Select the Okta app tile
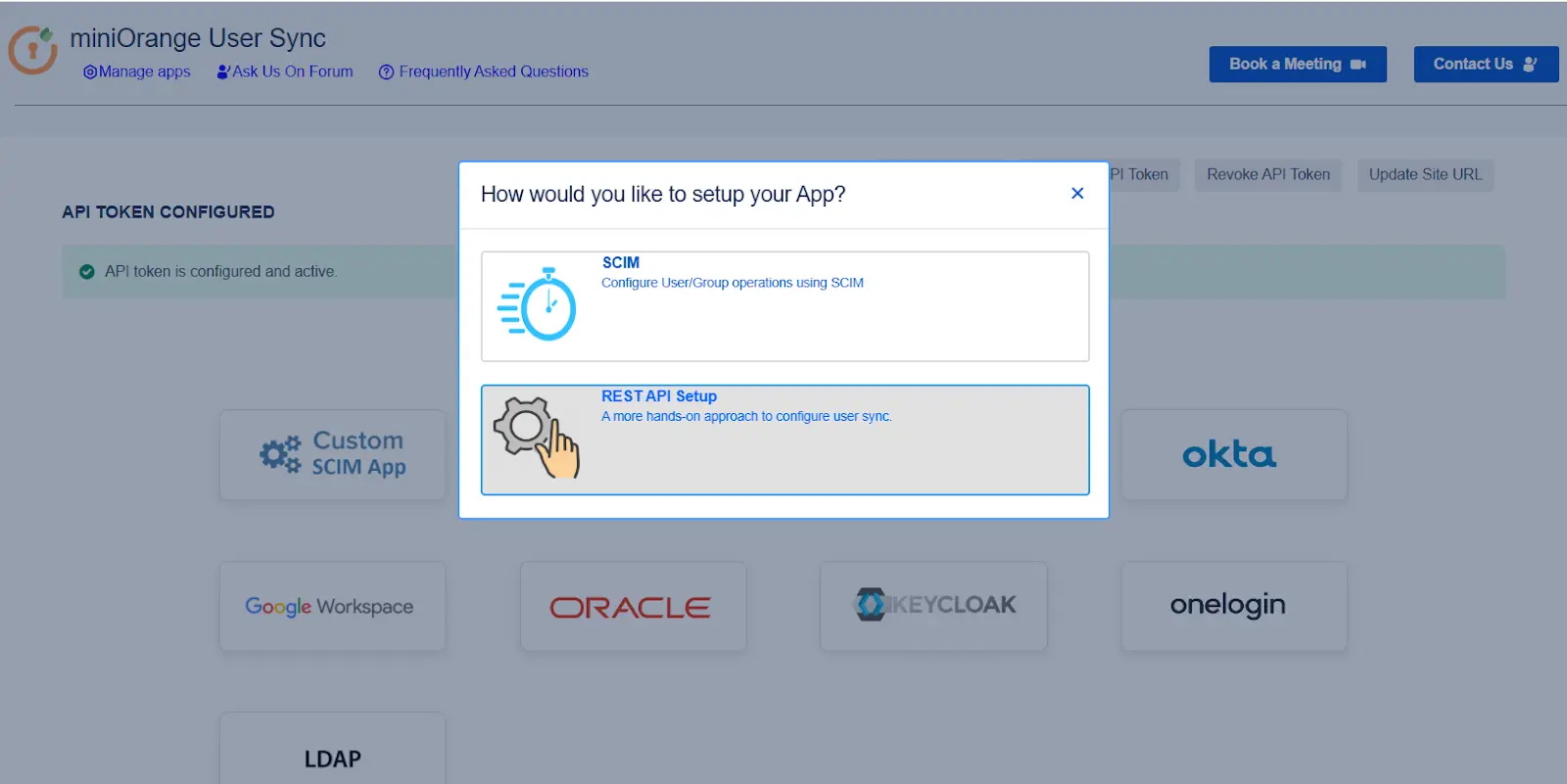 [1233, 455]
